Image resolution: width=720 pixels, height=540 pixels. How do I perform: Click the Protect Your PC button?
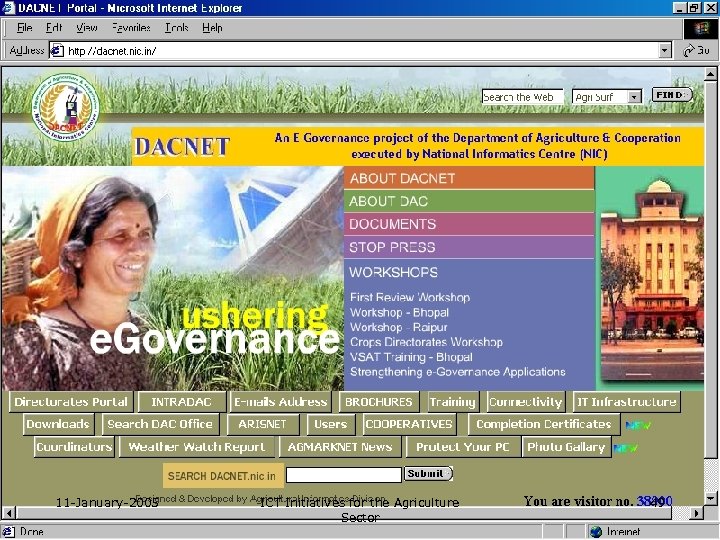[463, 447]
